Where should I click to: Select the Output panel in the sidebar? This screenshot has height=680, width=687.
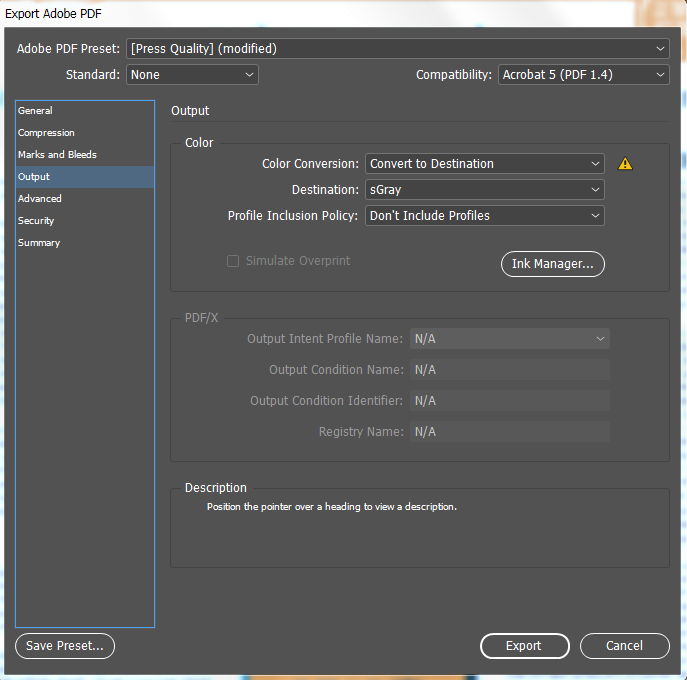pos(85,177)
